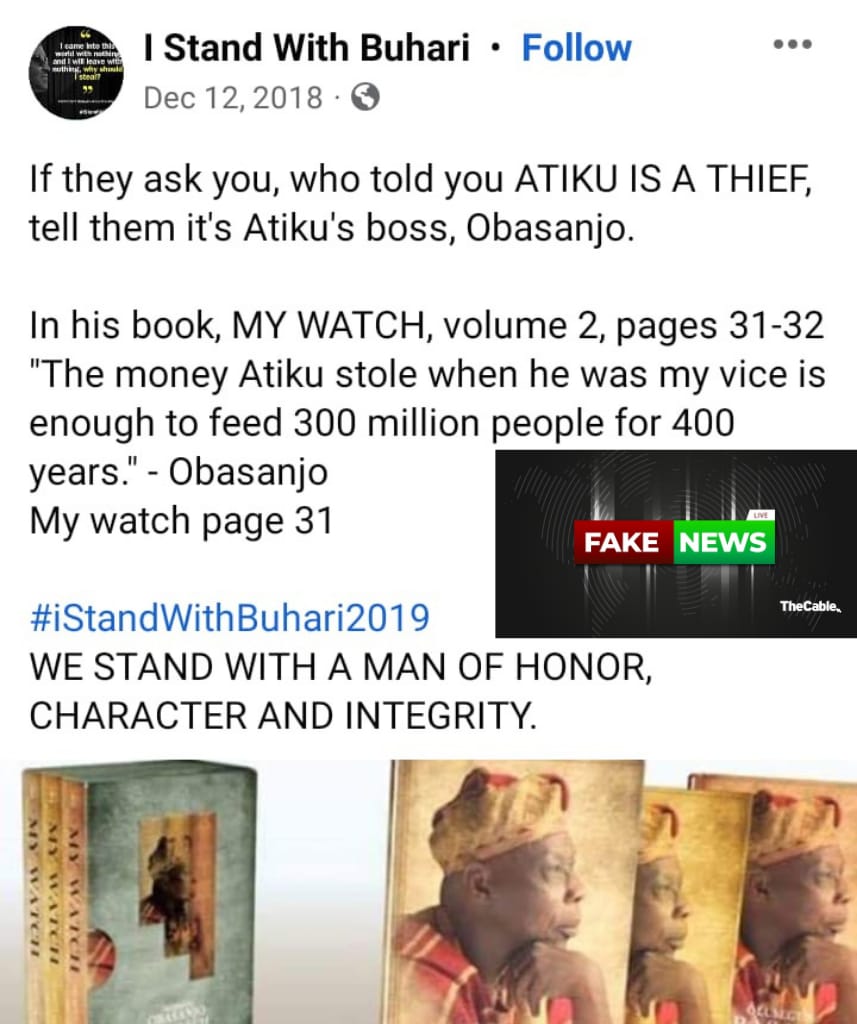
Task: Follow the I Stand With Buhari page
Action: (x=576, y=48)
